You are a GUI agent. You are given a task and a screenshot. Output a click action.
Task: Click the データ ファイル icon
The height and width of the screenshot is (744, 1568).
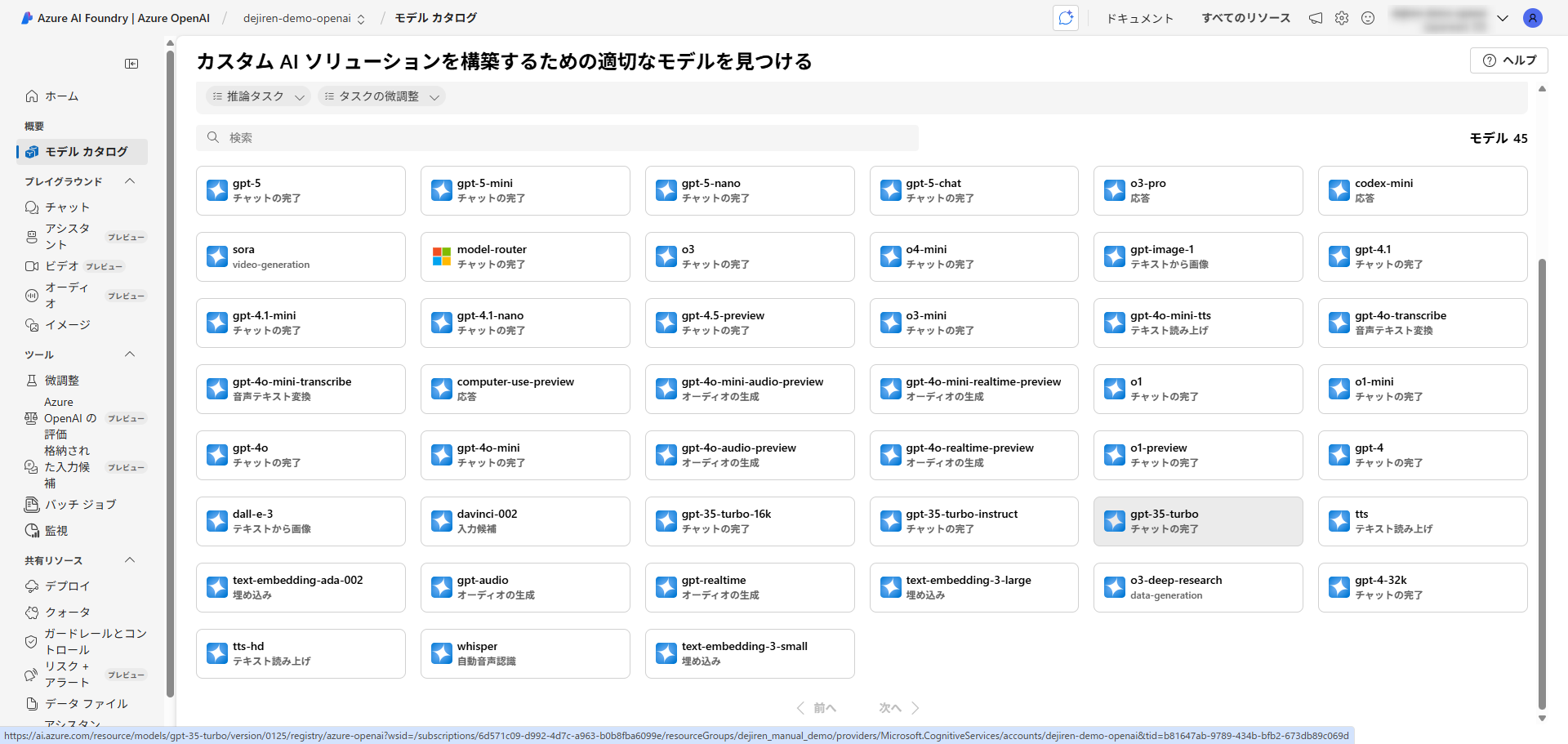point(32,704)
